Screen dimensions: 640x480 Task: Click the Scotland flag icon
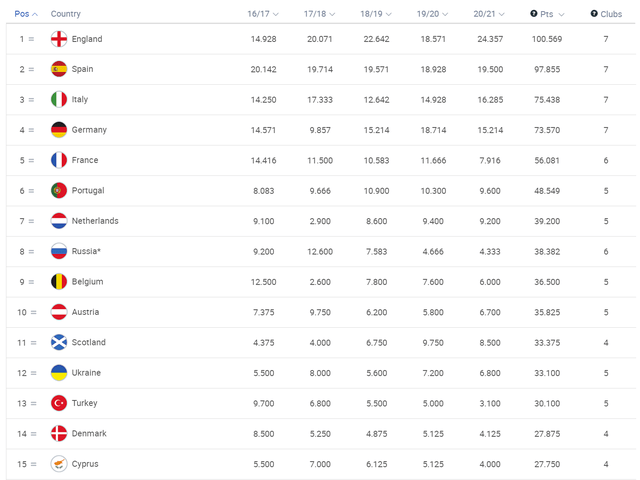click(59, 342)
